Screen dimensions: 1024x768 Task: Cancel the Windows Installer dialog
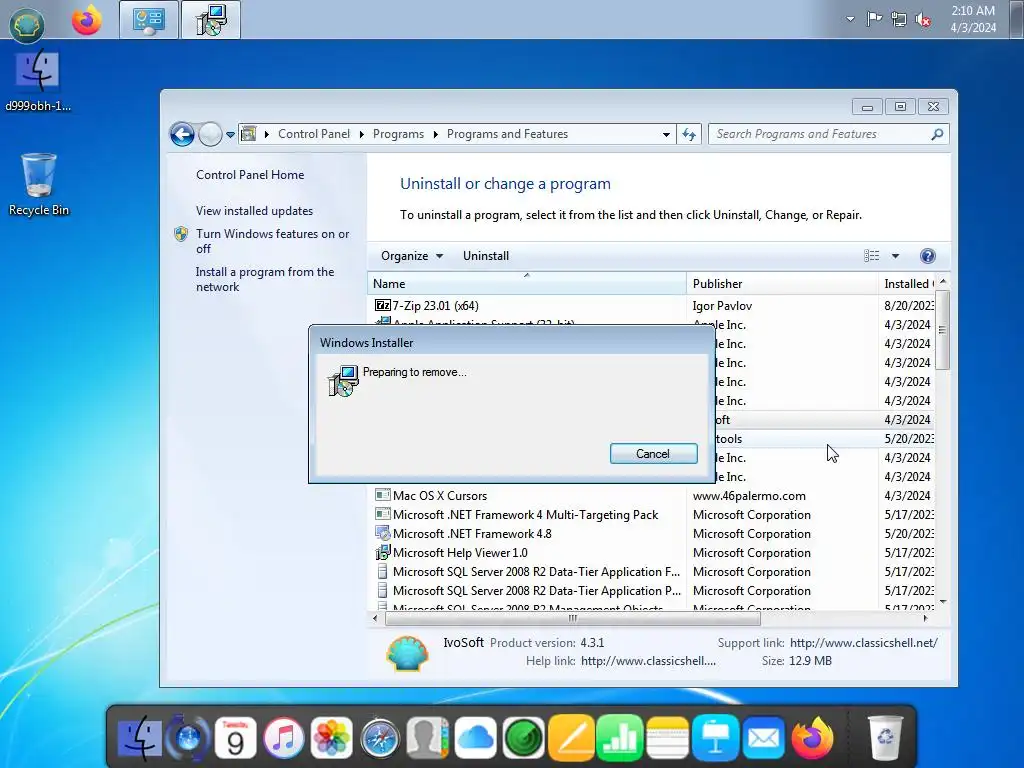pyautogui.click(x=653, y=454)
